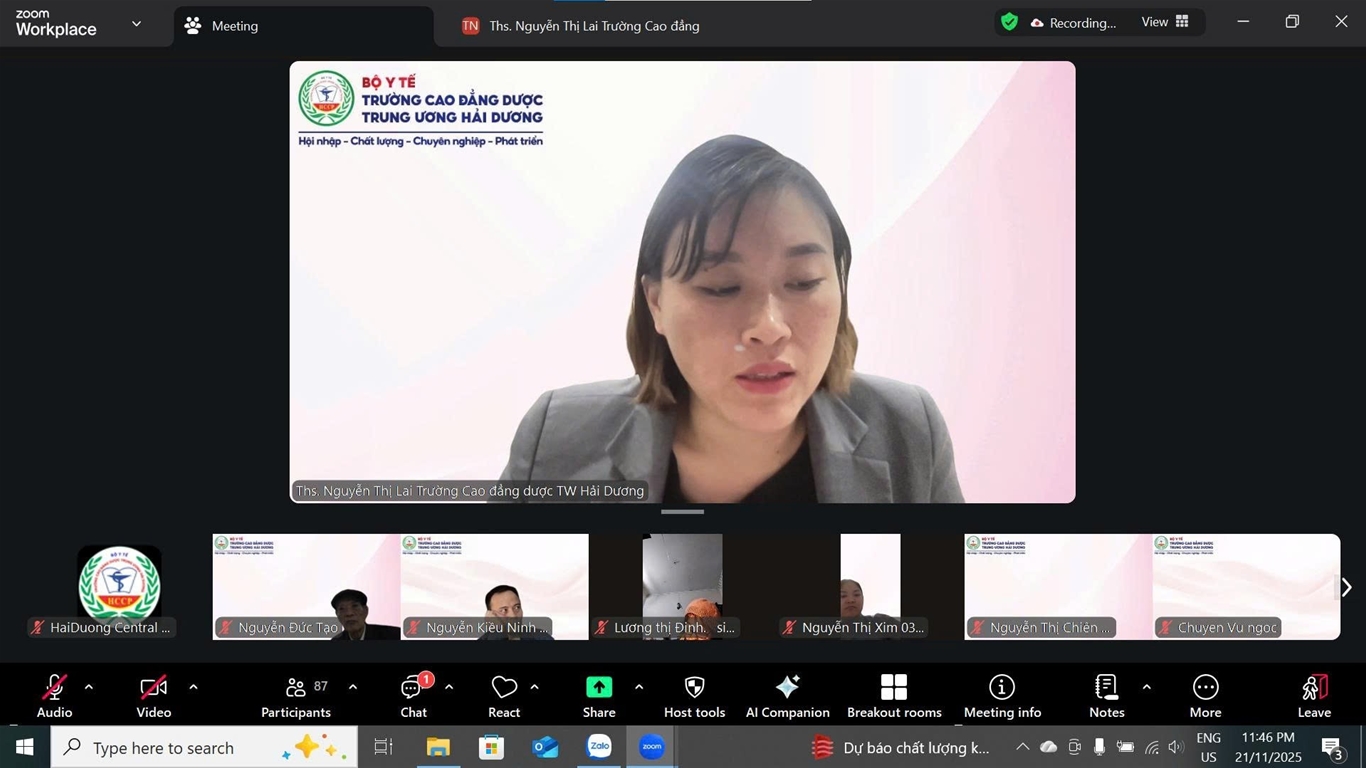Open the Zoom Workplace dropdown chevron
This screenshot has width=1366, height=768.
(136, 23)
